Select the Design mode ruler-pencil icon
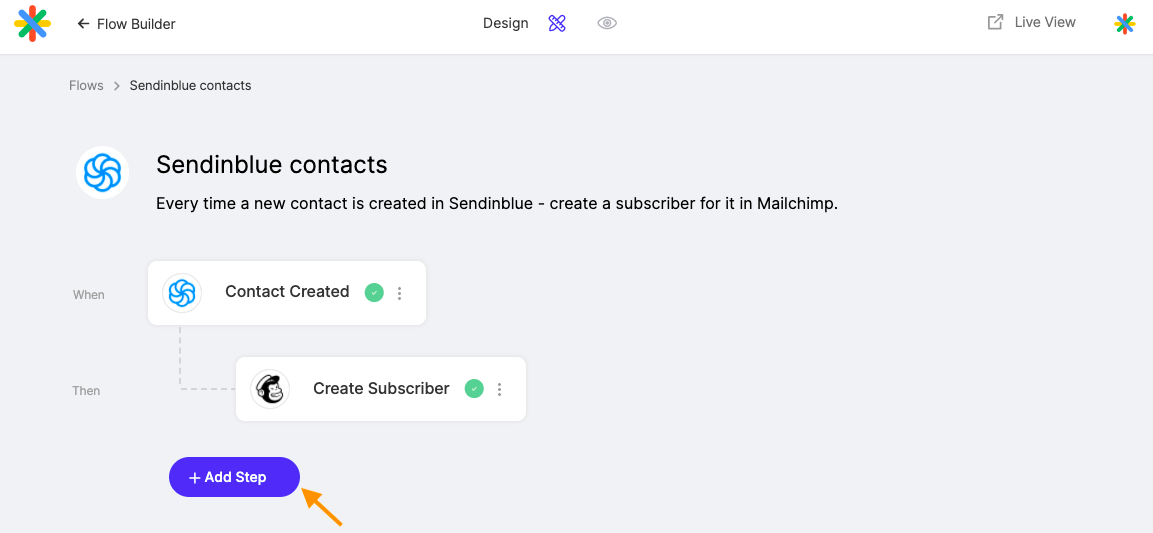The image size is (1153, 533). coord(557,24)
